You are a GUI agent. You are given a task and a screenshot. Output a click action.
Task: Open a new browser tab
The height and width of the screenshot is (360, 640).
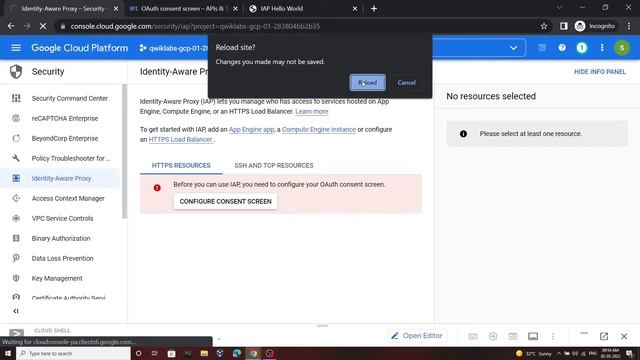tap(373, 9)
